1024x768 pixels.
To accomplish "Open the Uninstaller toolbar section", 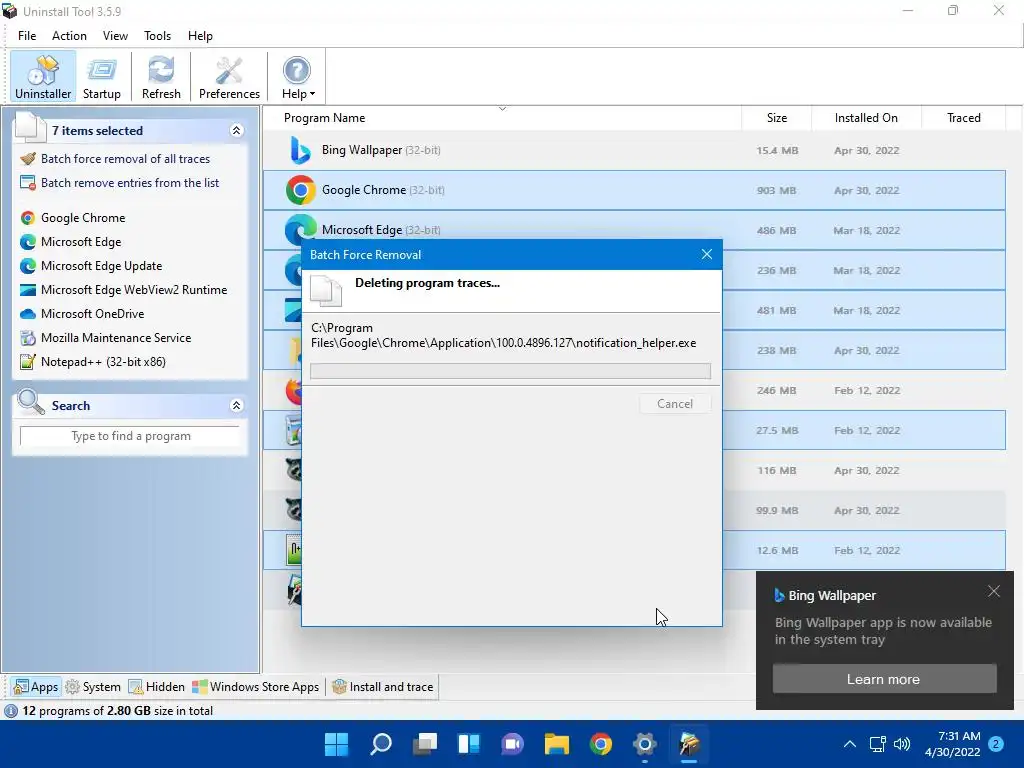I will coord(43,77).
